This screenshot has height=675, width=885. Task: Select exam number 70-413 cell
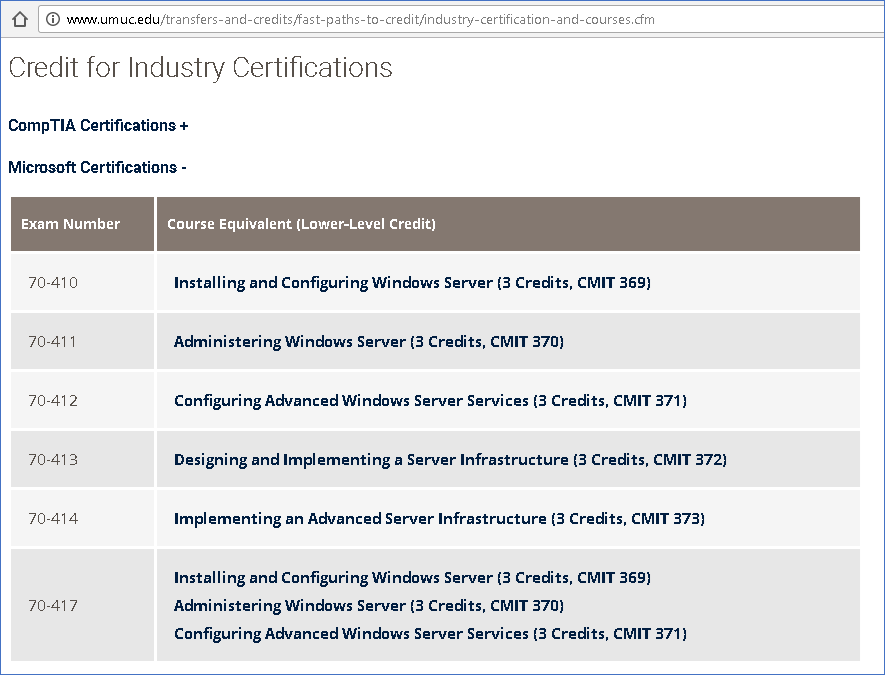[x=82, y=459]
